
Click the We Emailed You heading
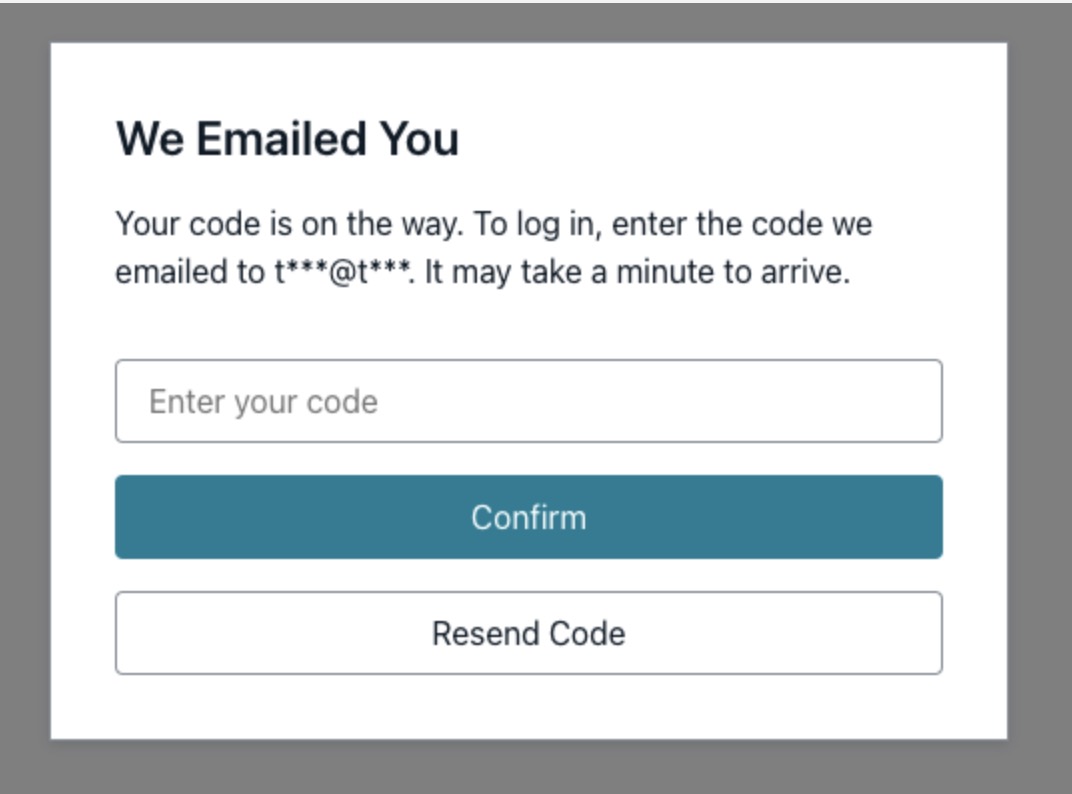pos(288,138)
